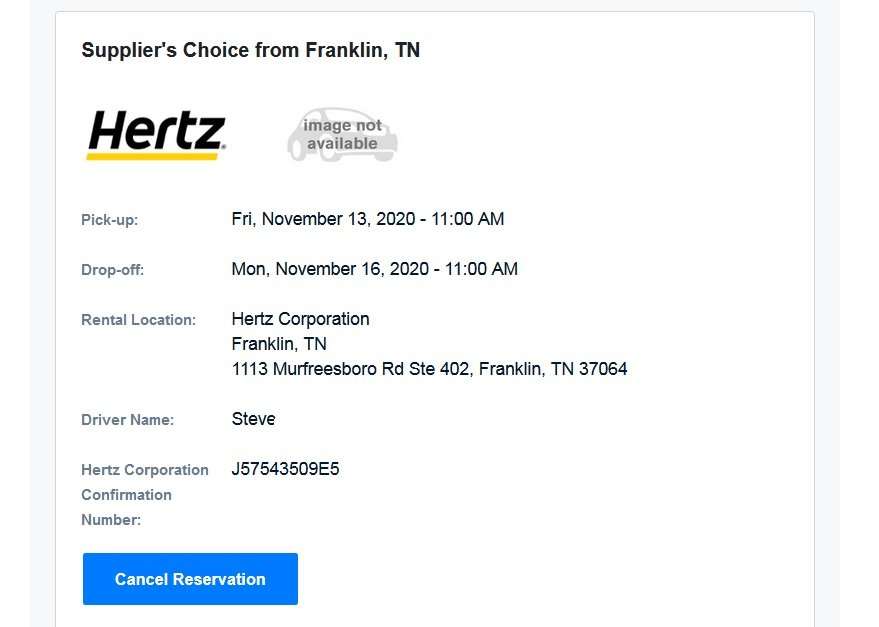
Task: Click the driver name Steve
Action: [x=253, y=419]
